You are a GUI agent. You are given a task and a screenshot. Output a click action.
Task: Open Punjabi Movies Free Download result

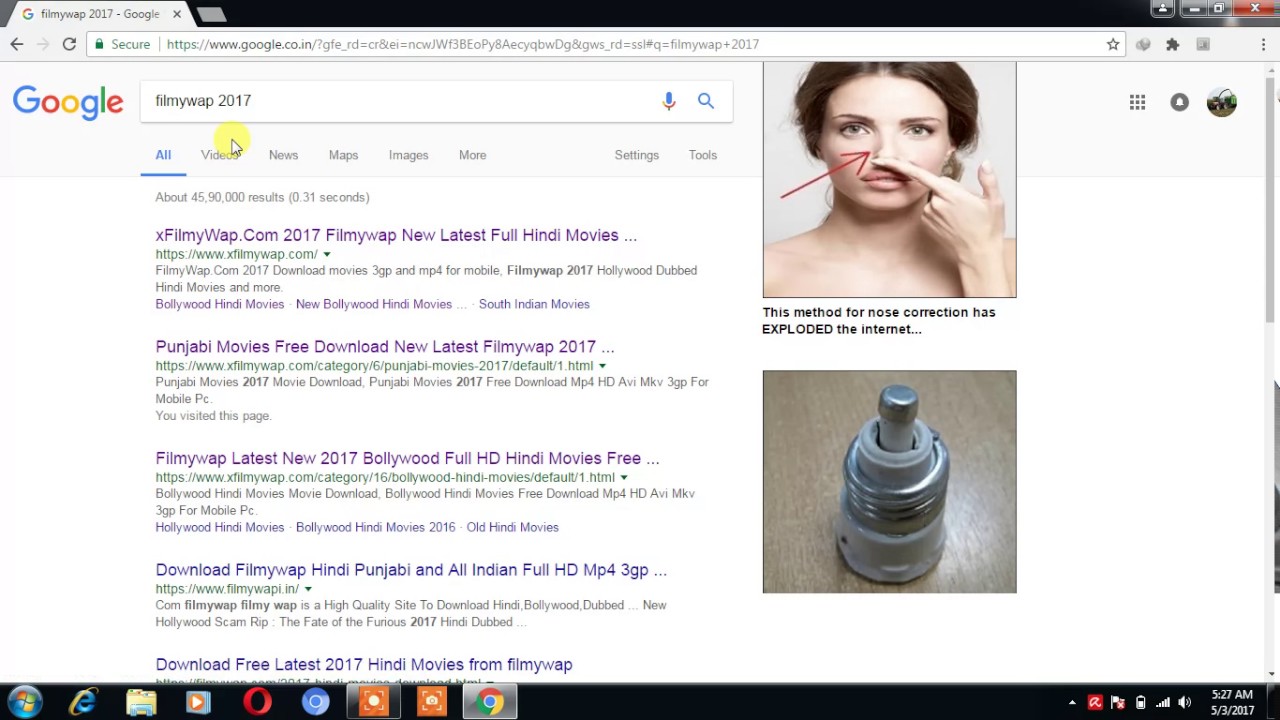[385, 346]
